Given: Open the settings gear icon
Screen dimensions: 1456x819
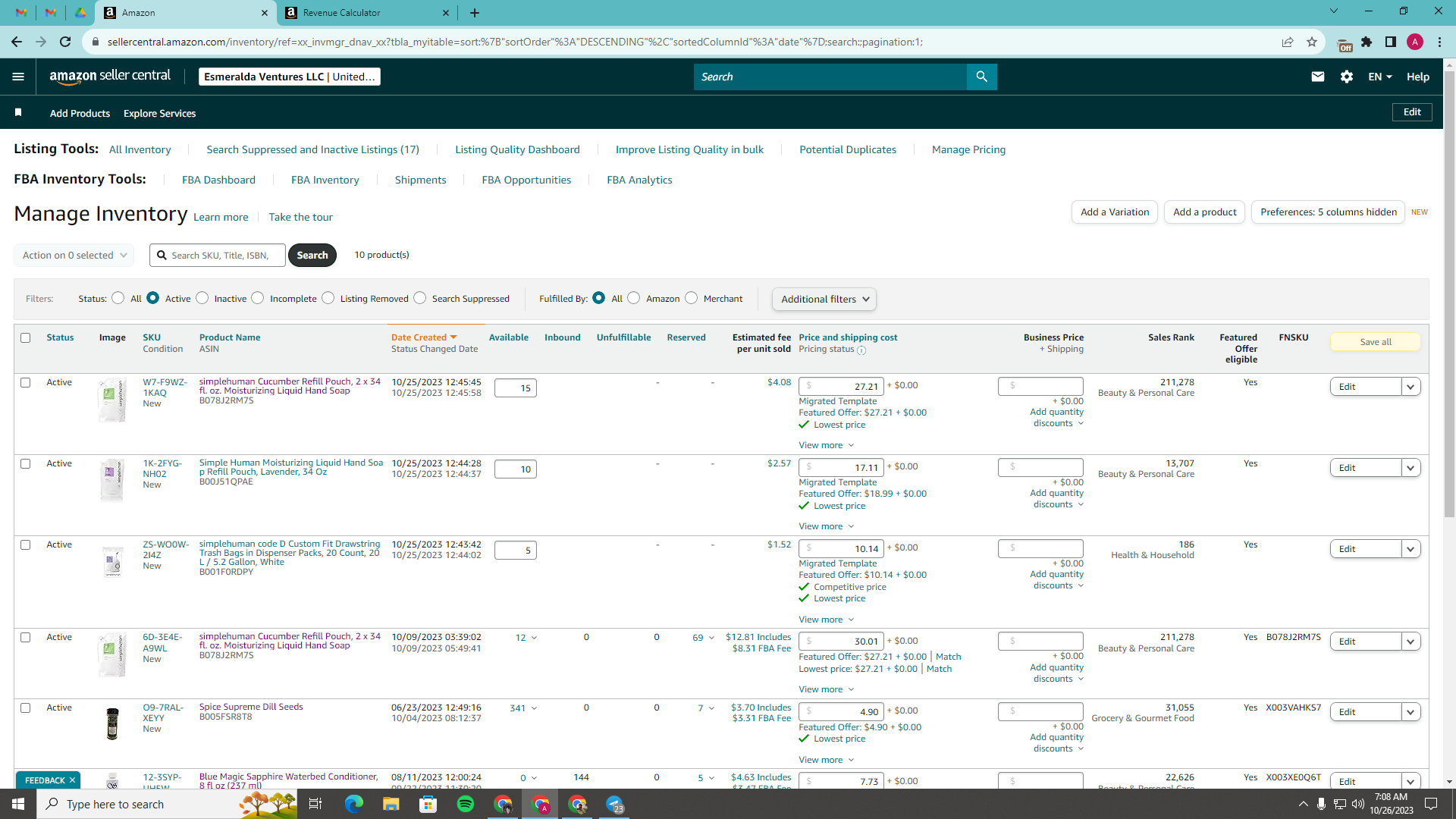Looking at the screenshot, I should click(1347, 77).
